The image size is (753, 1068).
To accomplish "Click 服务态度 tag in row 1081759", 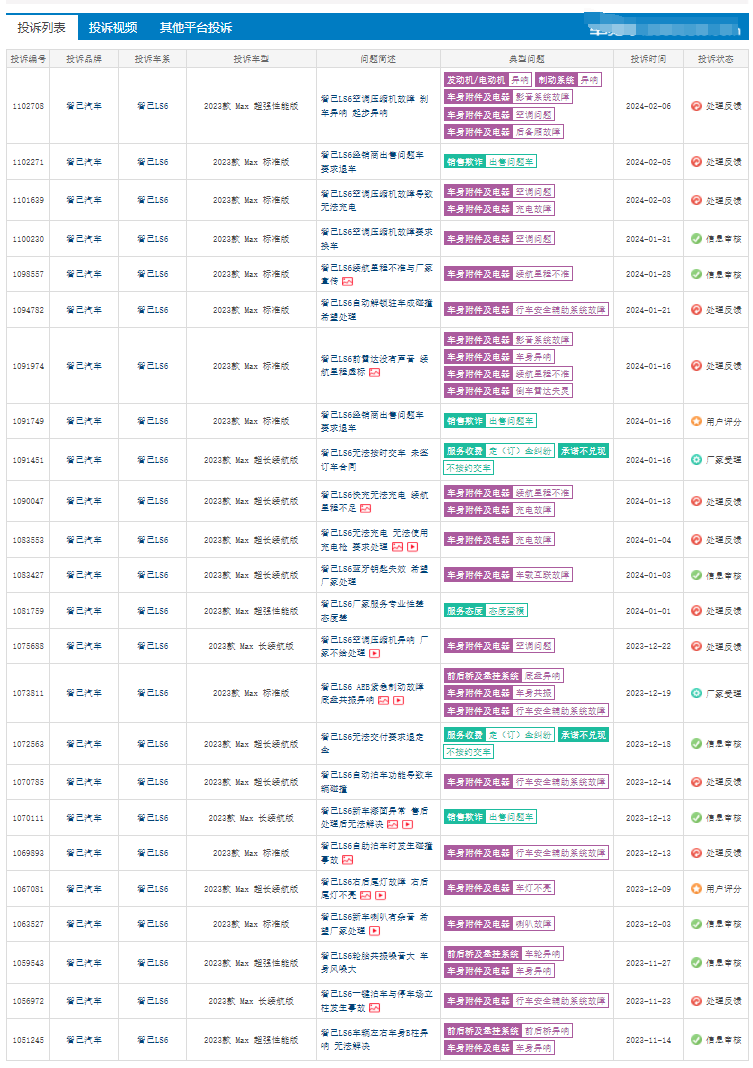I will coord(465,610).
